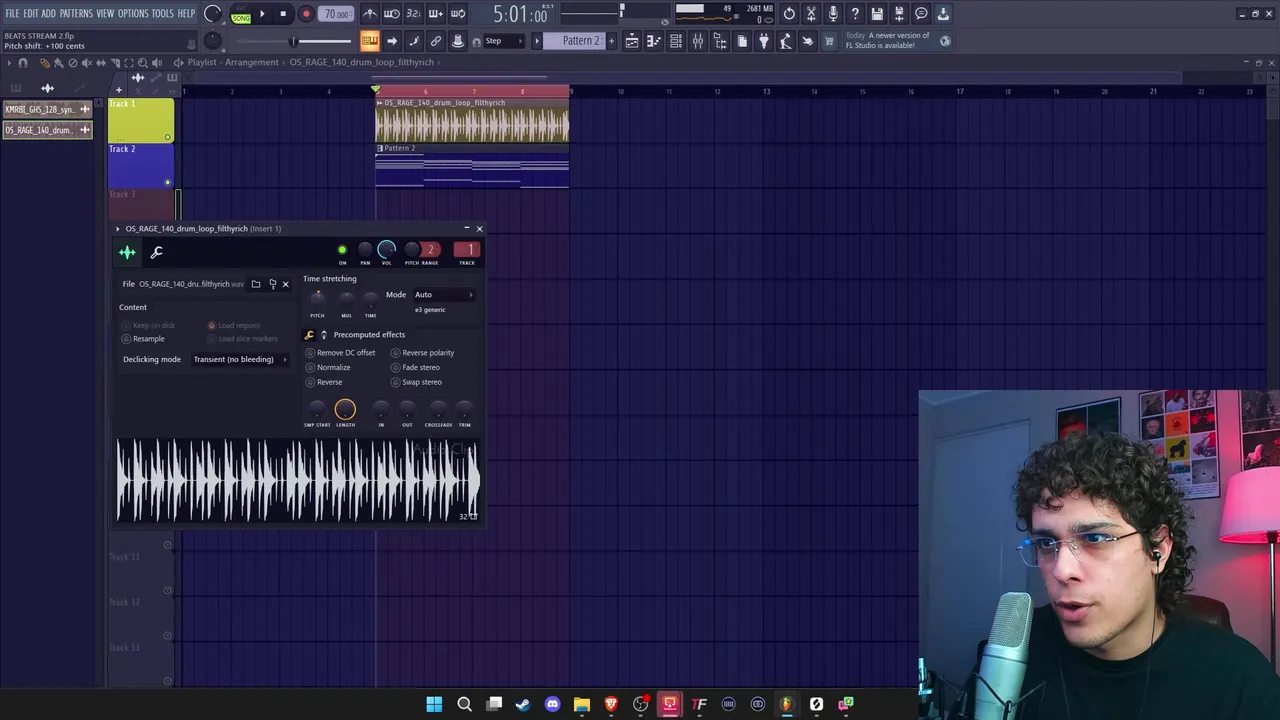Remove the loaded sample with X icon
The height and width of the screenshot is (720, 1280).
coord(285,284)
